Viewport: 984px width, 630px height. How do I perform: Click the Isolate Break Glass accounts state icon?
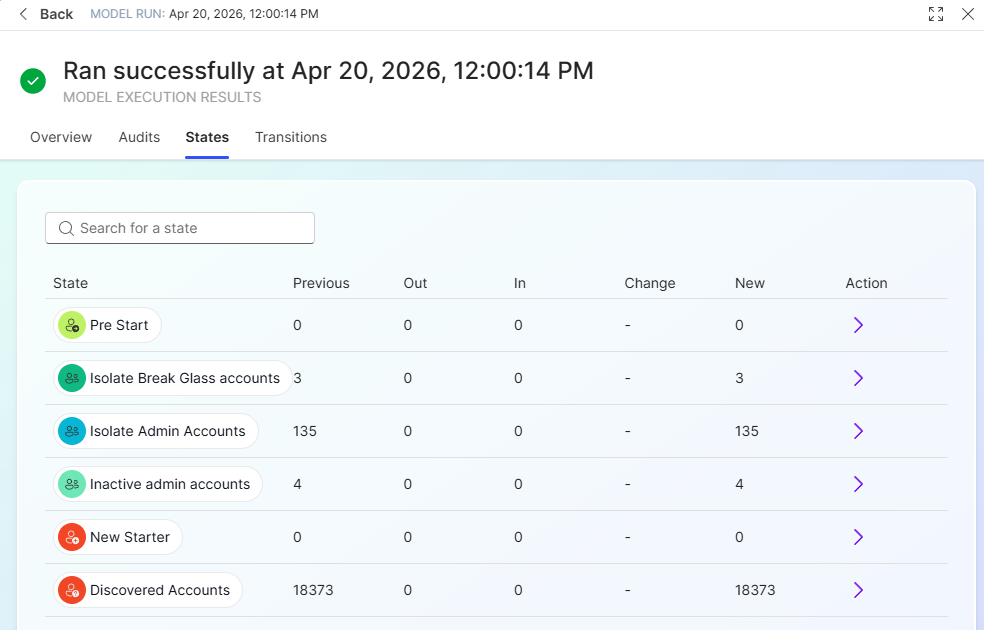[72, 378]
